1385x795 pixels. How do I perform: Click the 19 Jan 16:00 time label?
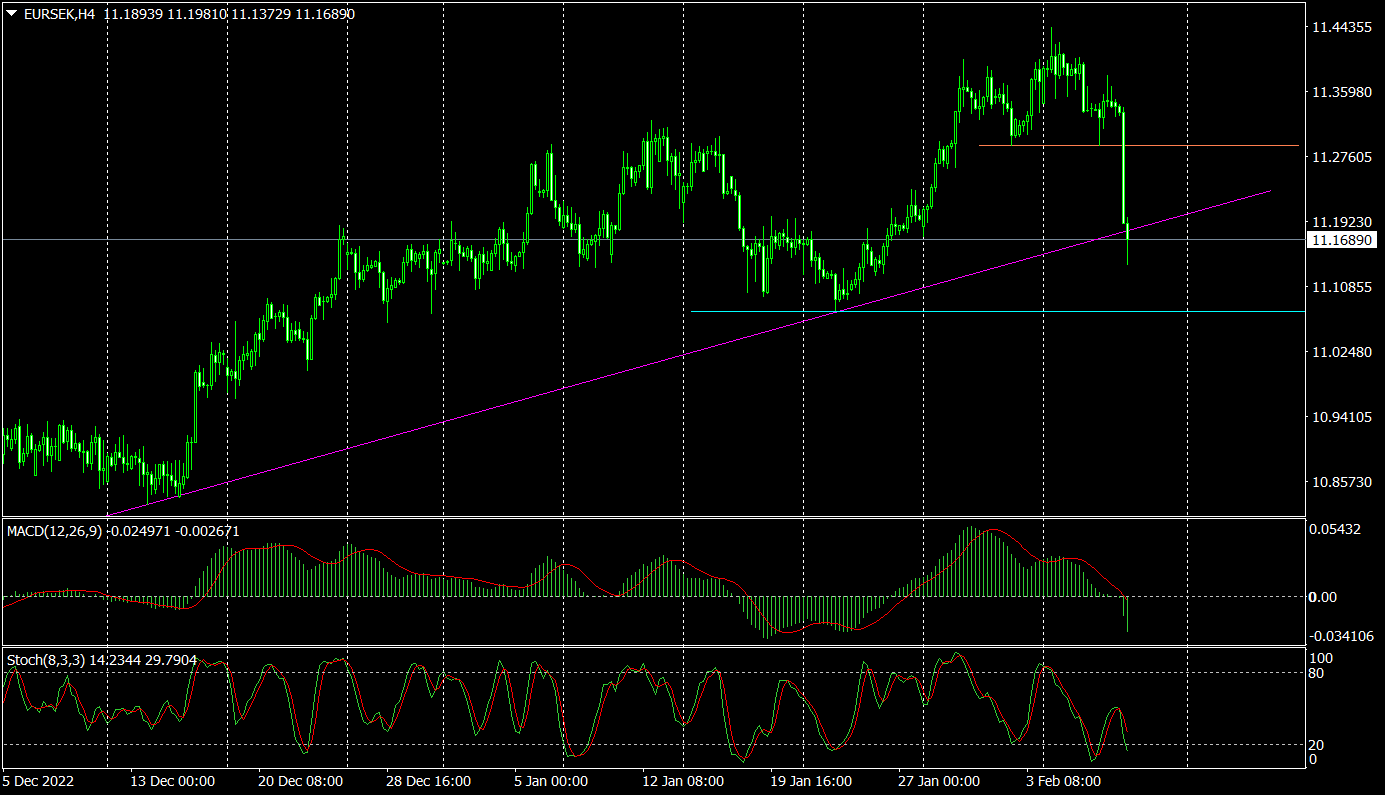[810, 781]
